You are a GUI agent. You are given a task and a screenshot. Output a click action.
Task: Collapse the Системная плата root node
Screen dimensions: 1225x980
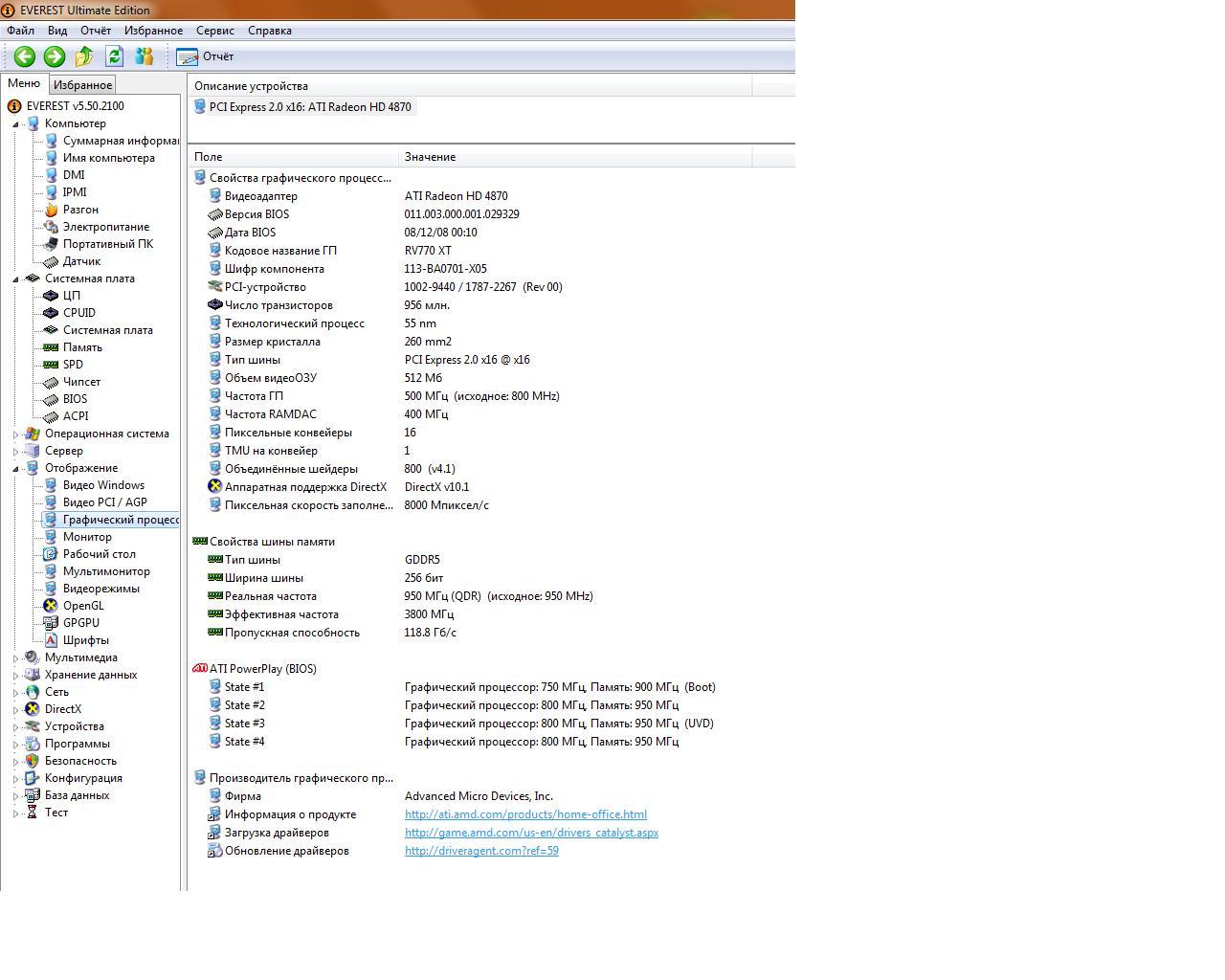pyautogui.click(x=15, y=279)
